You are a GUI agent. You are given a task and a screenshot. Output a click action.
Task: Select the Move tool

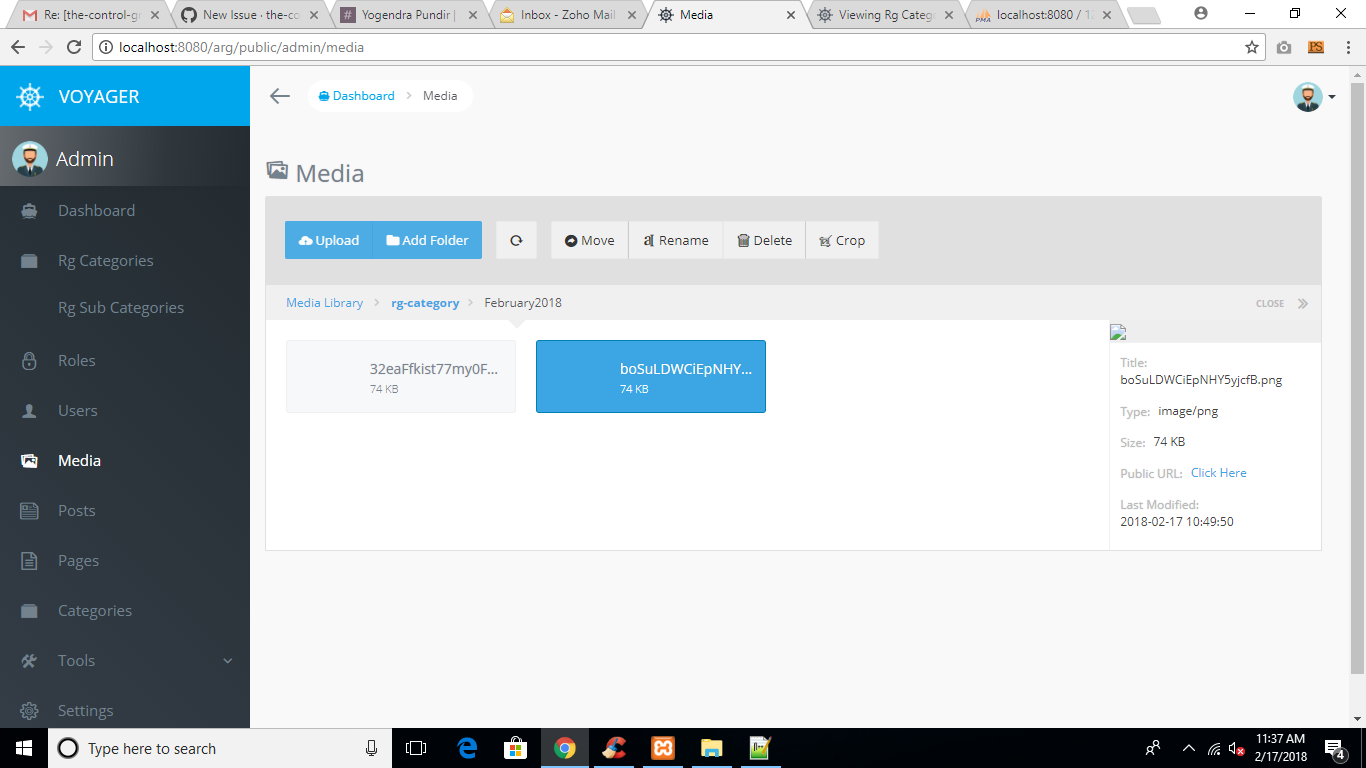[x=588, y=240]
